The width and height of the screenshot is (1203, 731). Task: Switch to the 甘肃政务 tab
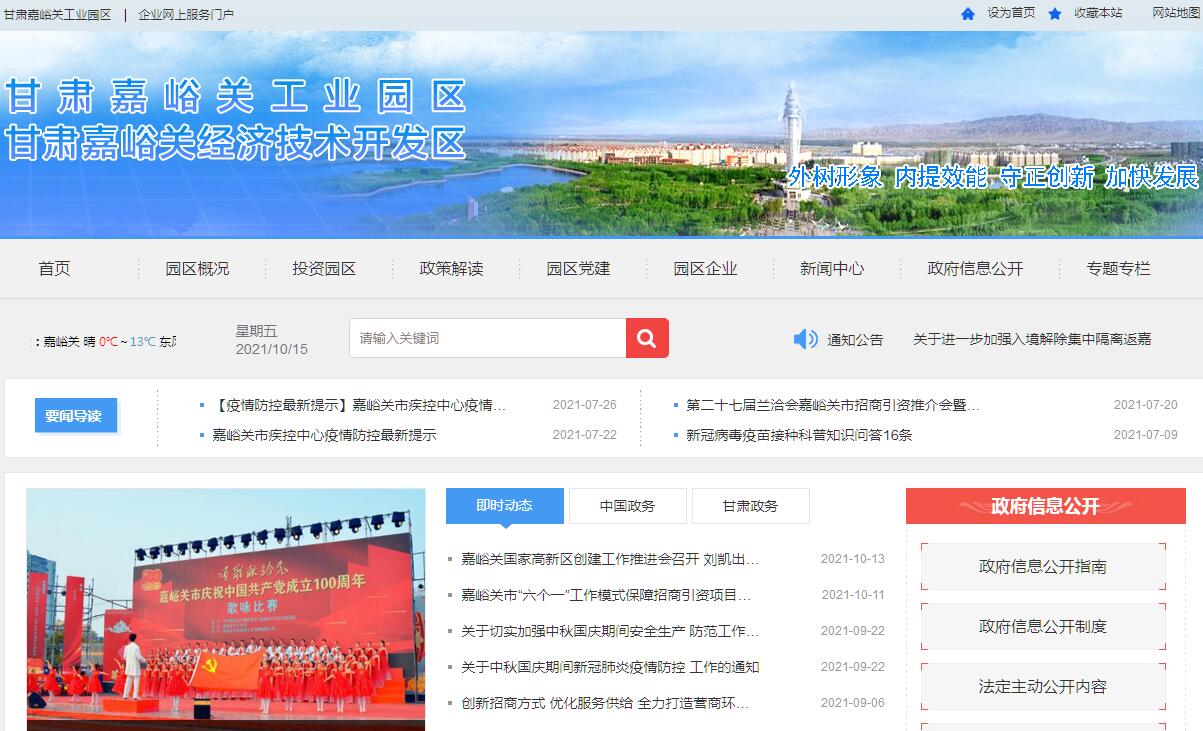click(750, 506)
